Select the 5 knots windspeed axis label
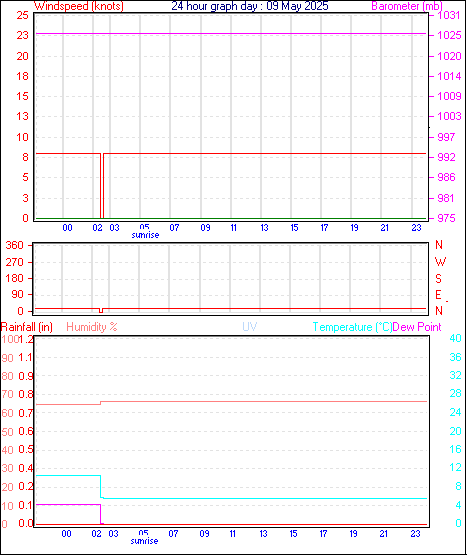 tap(25, 177)
